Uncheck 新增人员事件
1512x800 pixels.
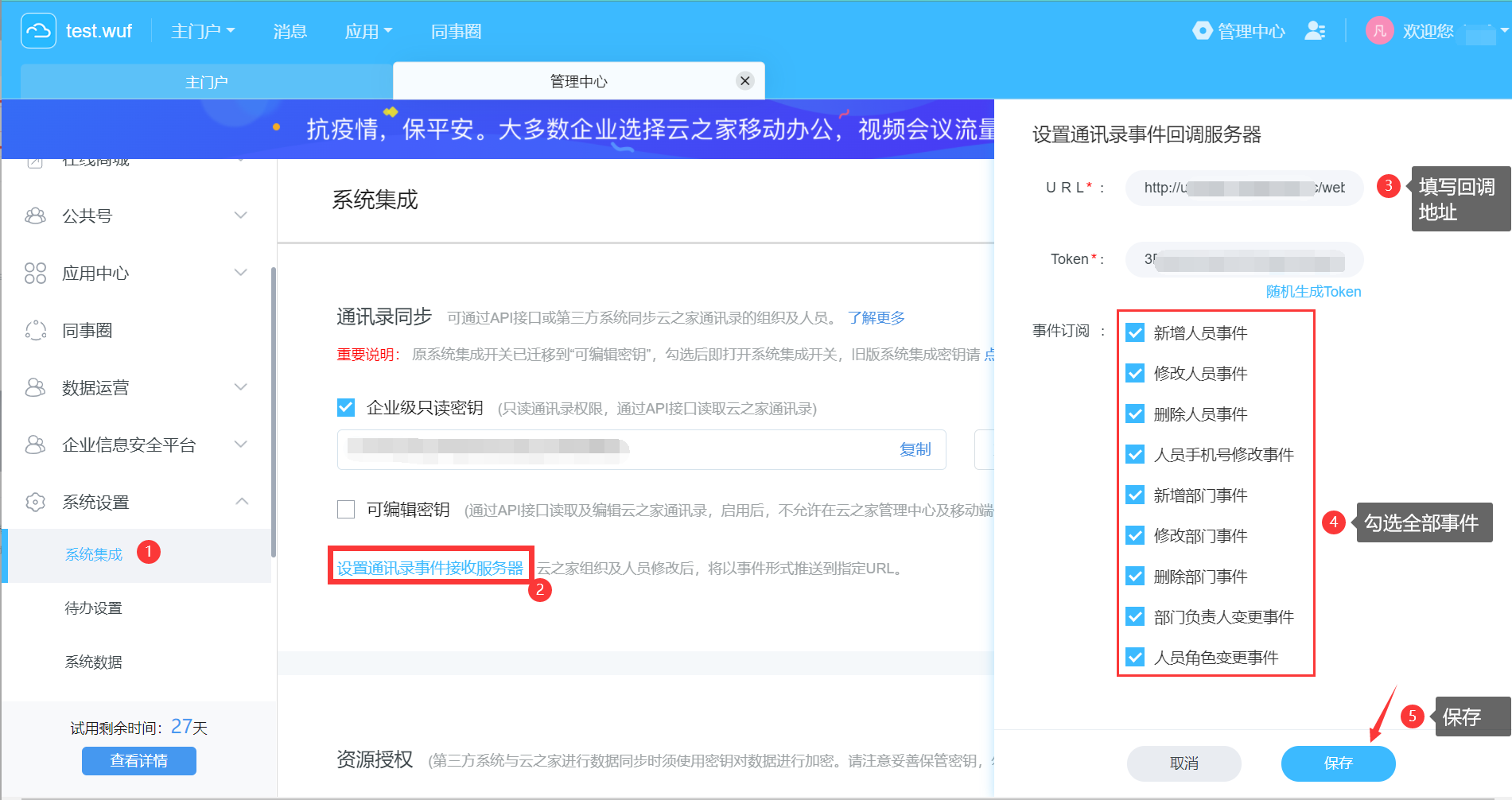pyautogui.click(x=1135, y=333)
